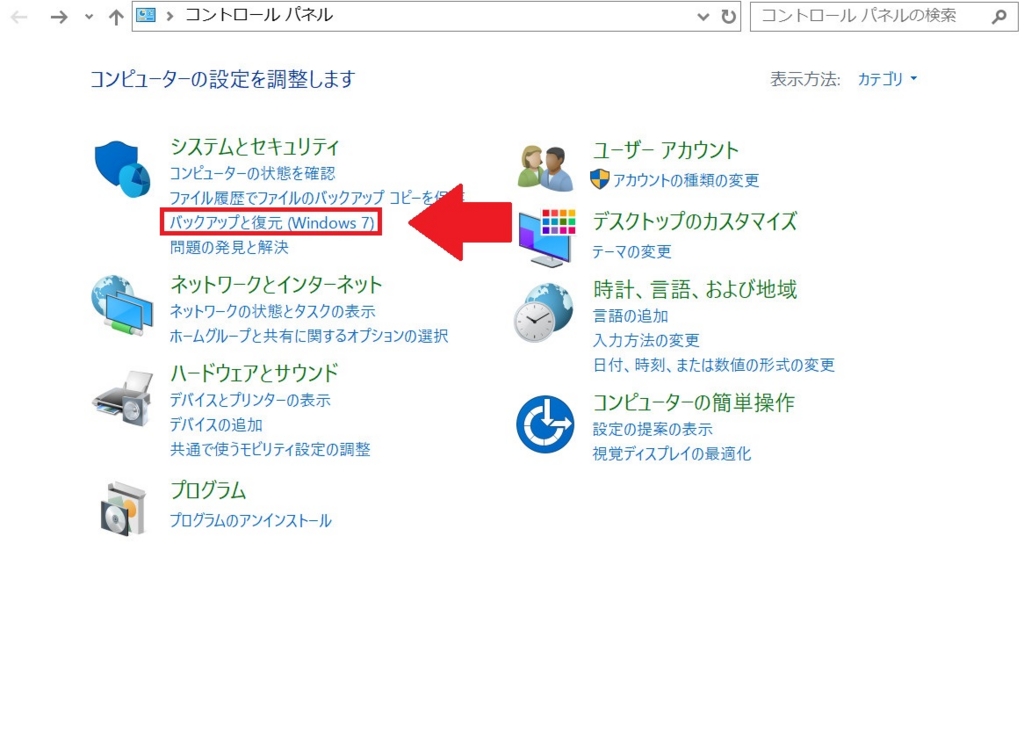Click テーマの変更 link

[x=632, y=251]
